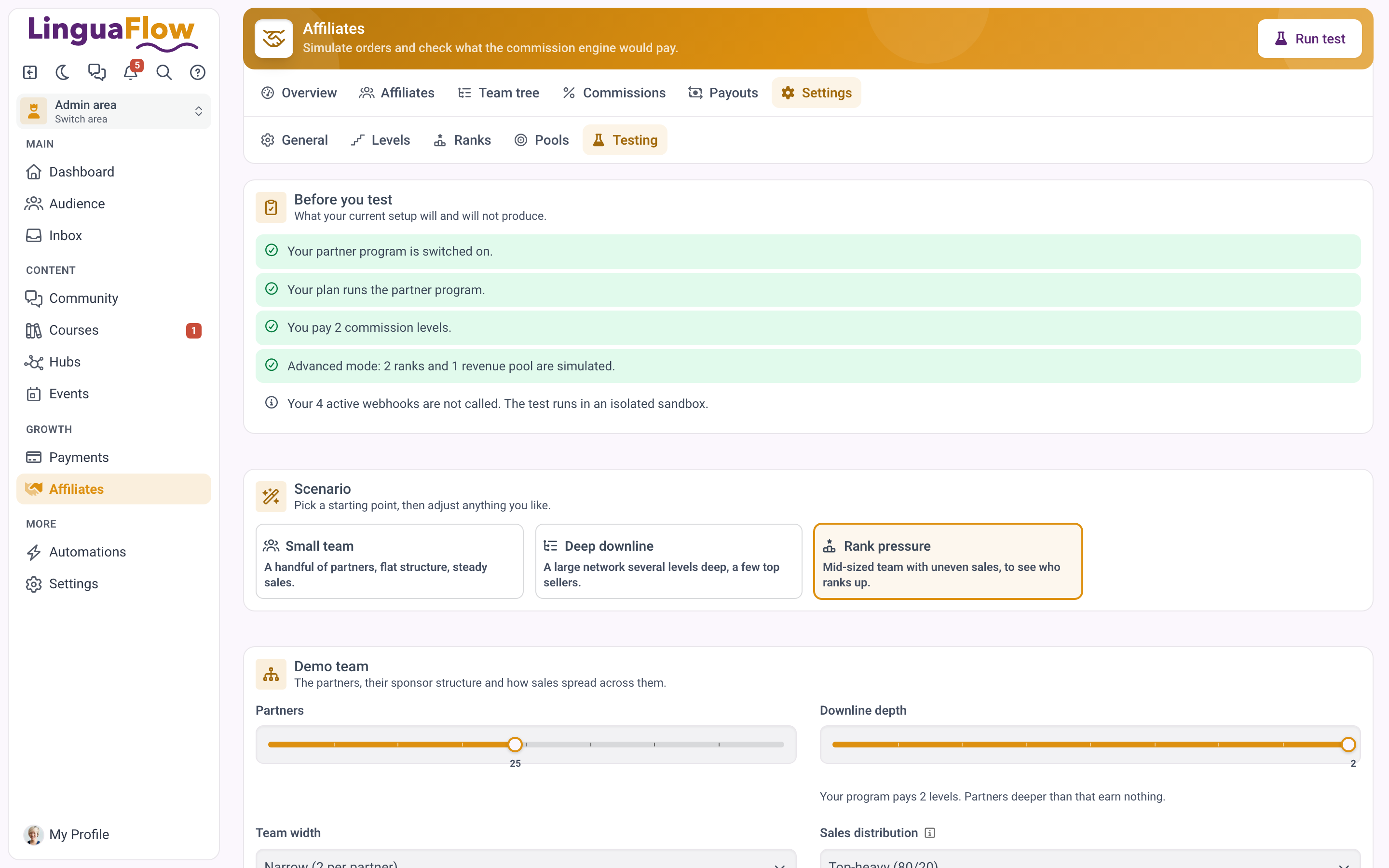Screen dimensions: 1389x868
Task: Select the Rank pressure scenario
Action: tap(948, 561)
